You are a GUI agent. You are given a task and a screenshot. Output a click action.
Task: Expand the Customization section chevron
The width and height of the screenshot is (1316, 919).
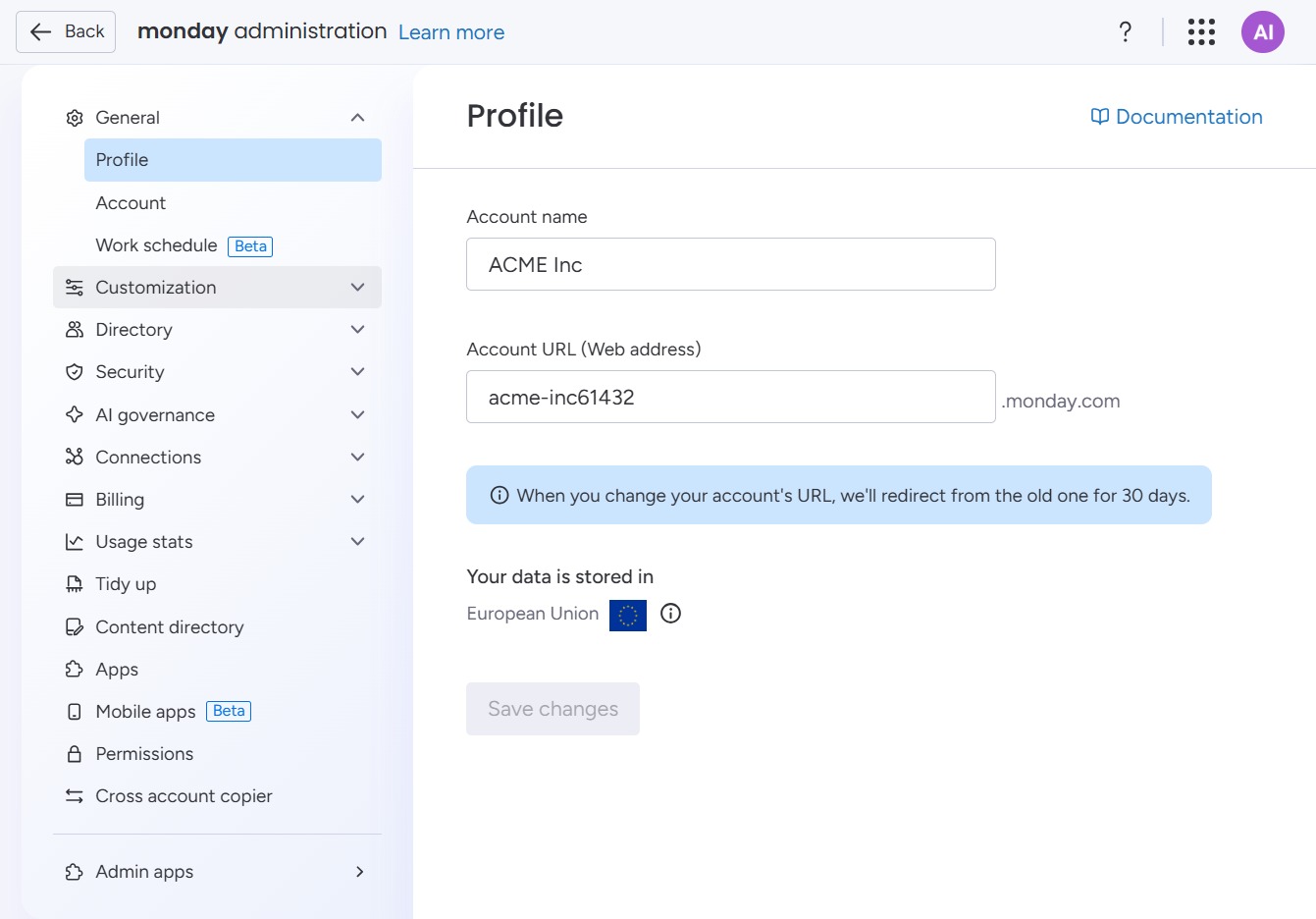point(358,288)
